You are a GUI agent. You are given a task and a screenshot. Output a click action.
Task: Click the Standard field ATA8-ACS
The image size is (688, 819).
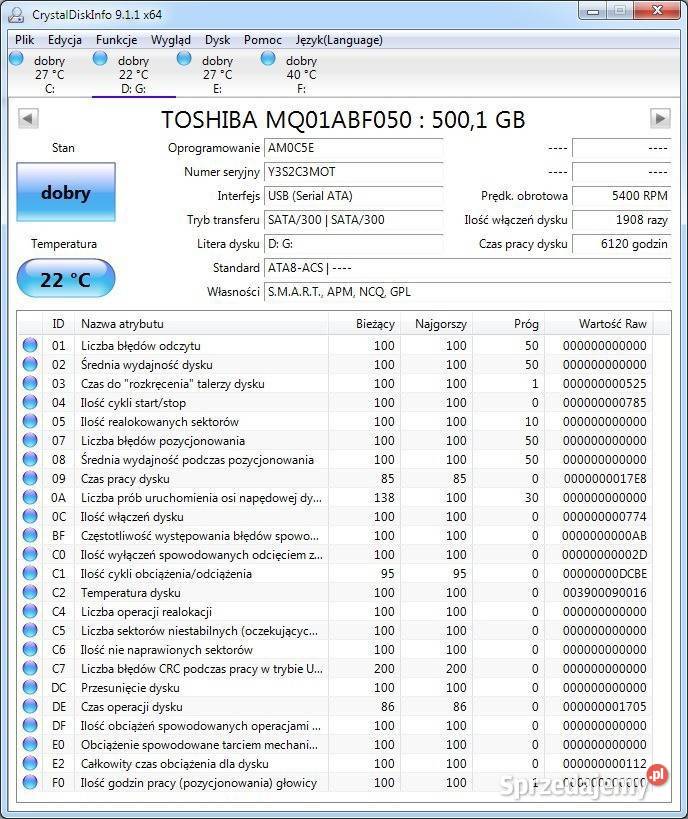coord(468,268)
